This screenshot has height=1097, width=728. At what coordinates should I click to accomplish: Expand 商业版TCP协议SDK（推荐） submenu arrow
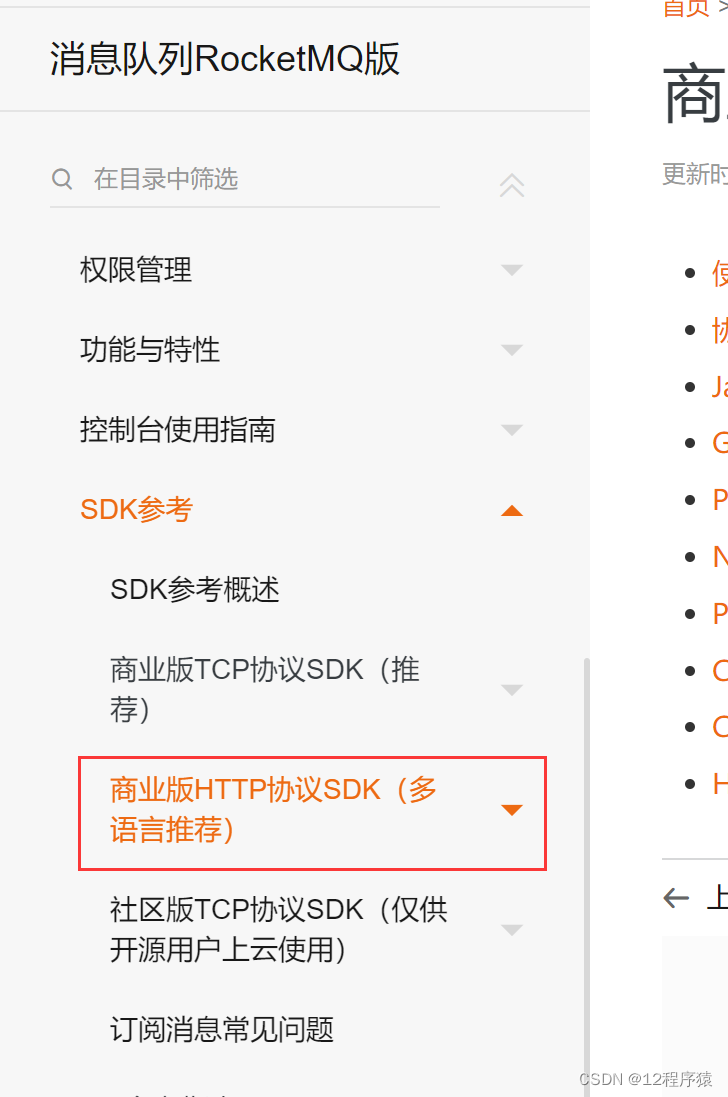click(x=512, y=690)
